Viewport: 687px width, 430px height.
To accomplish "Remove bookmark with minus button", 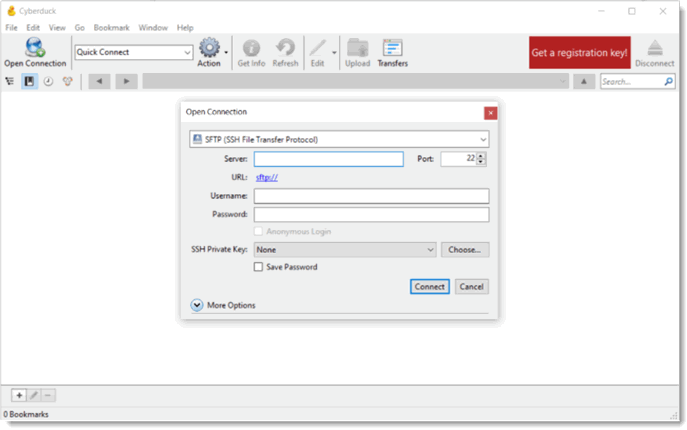I will click(48, 395).
